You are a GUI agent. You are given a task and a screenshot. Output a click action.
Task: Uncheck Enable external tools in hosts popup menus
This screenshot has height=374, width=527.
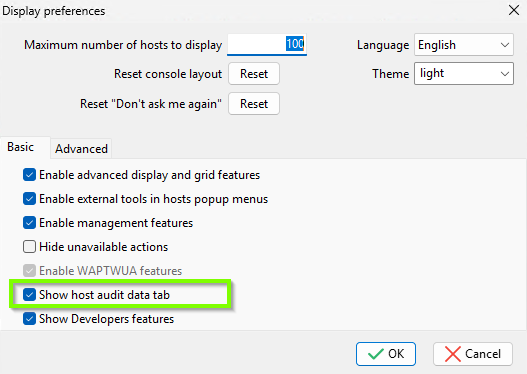[29, 199]
